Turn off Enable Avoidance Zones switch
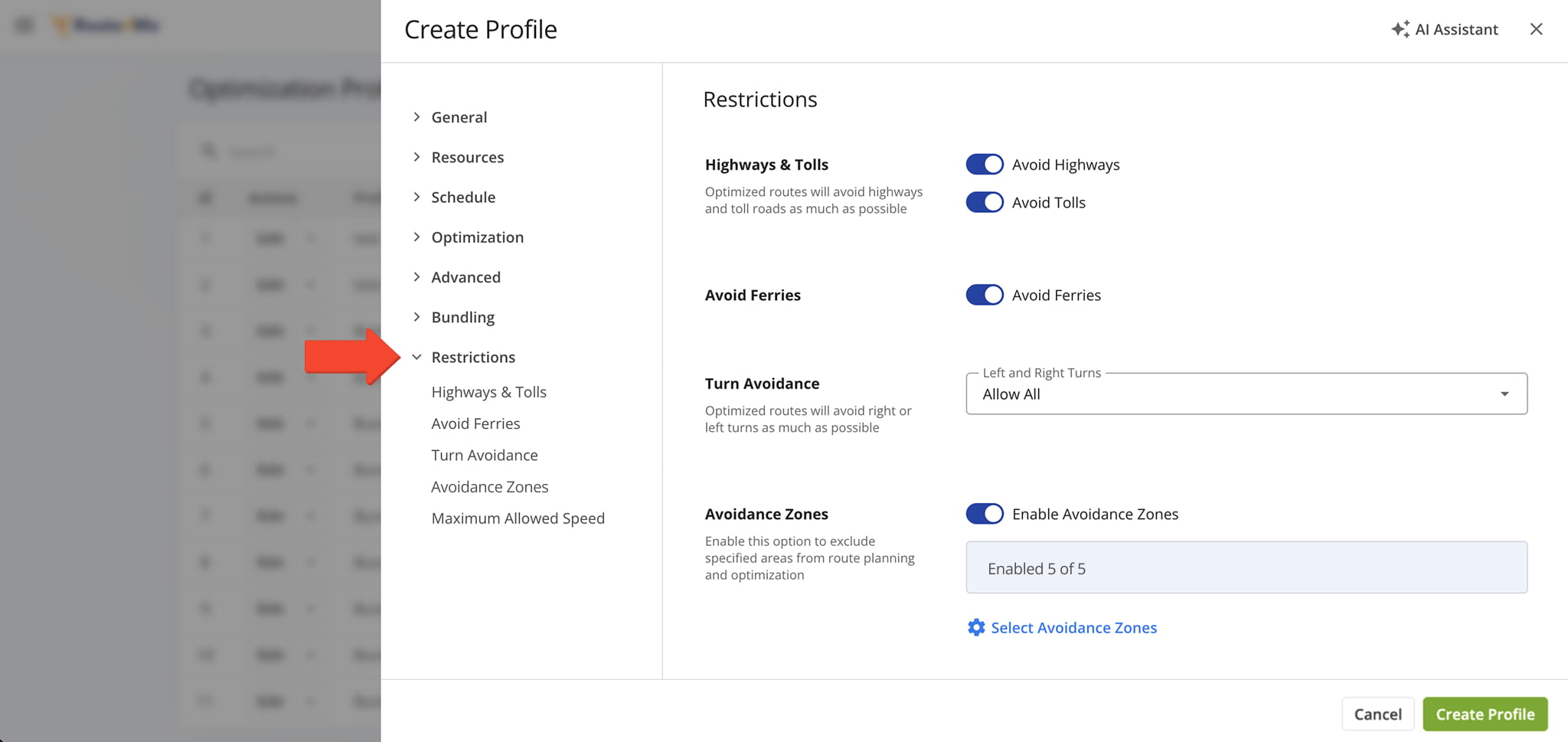The image size is (1568, 742). 985,514
